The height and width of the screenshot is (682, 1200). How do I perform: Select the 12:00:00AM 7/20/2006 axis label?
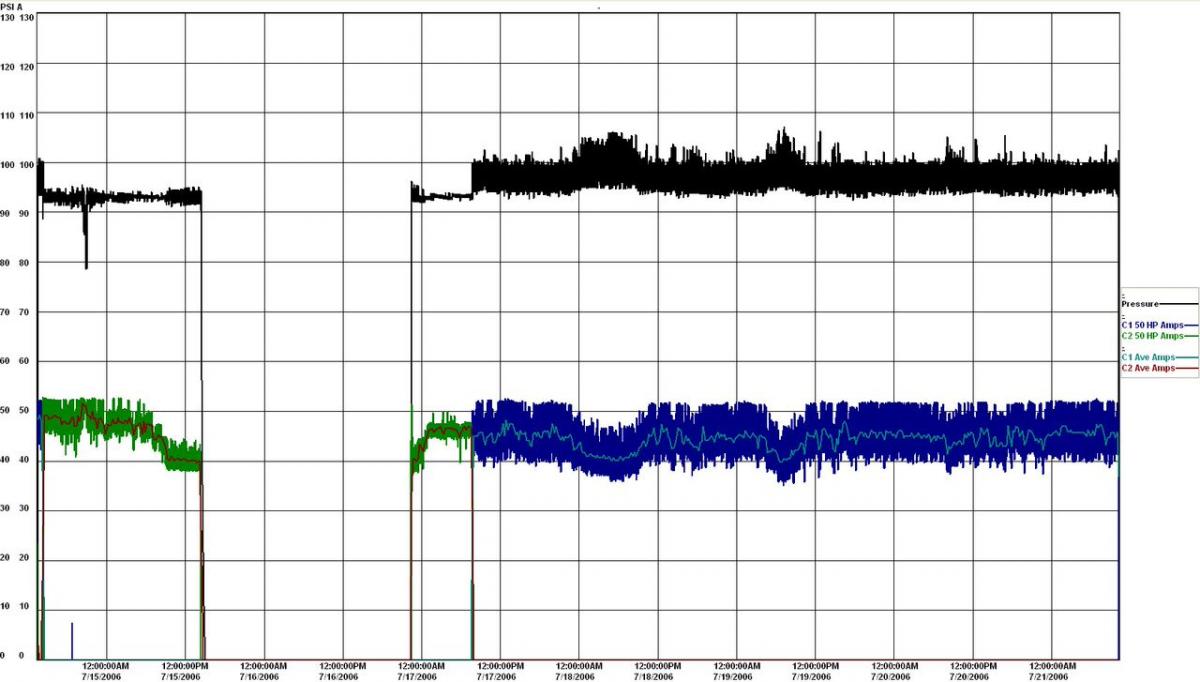[x=894, y=671]
